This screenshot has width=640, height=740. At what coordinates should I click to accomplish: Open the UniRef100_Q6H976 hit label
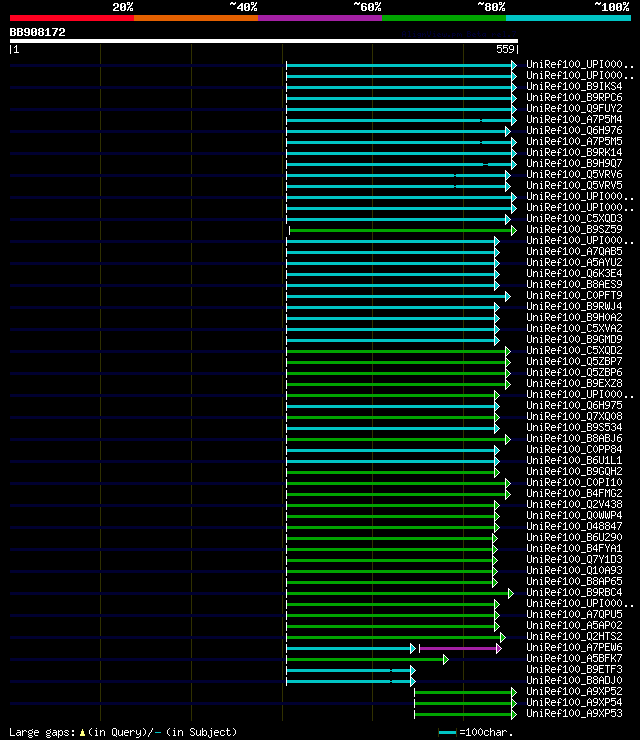574,130
